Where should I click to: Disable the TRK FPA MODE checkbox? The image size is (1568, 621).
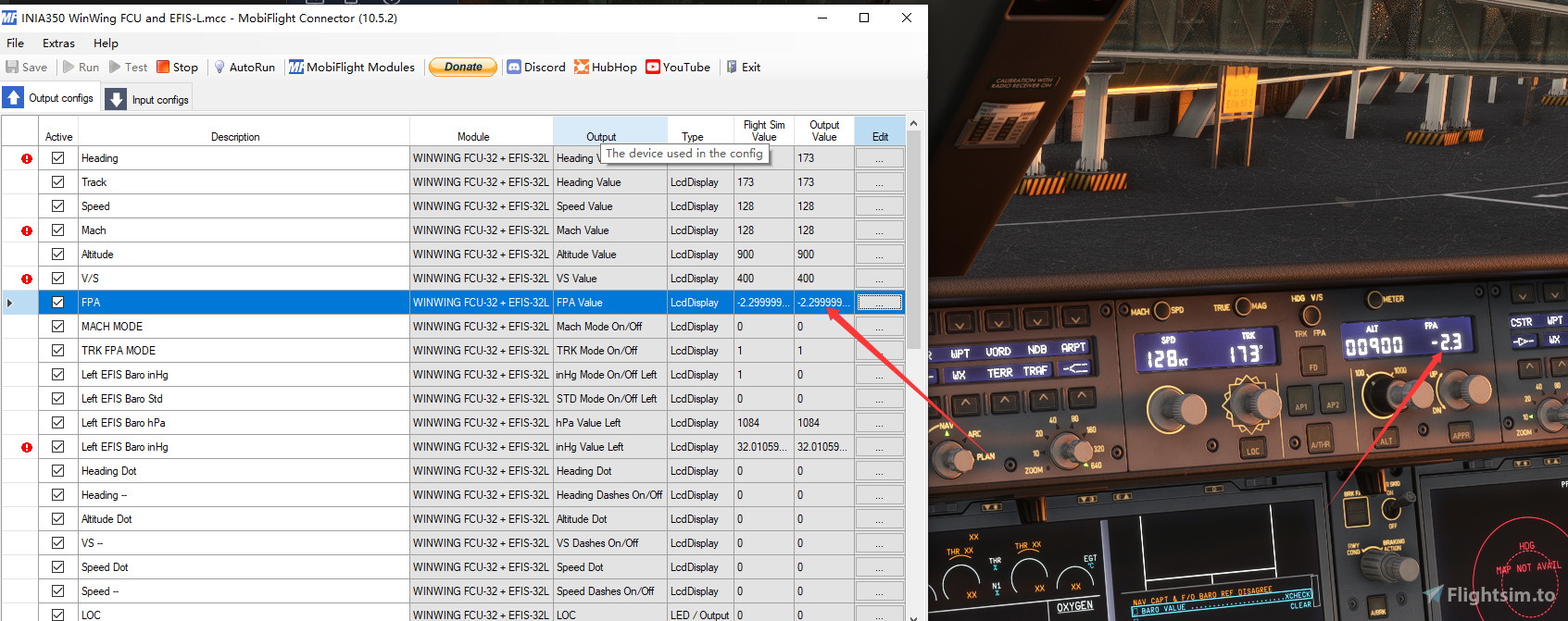click(x=58, y=351)
